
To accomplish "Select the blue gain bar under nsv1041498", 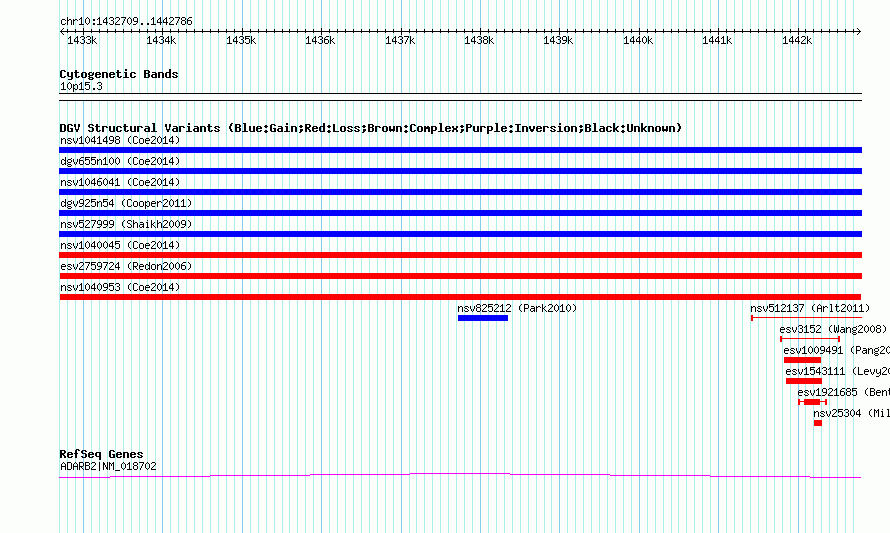I will pos(460,150).
